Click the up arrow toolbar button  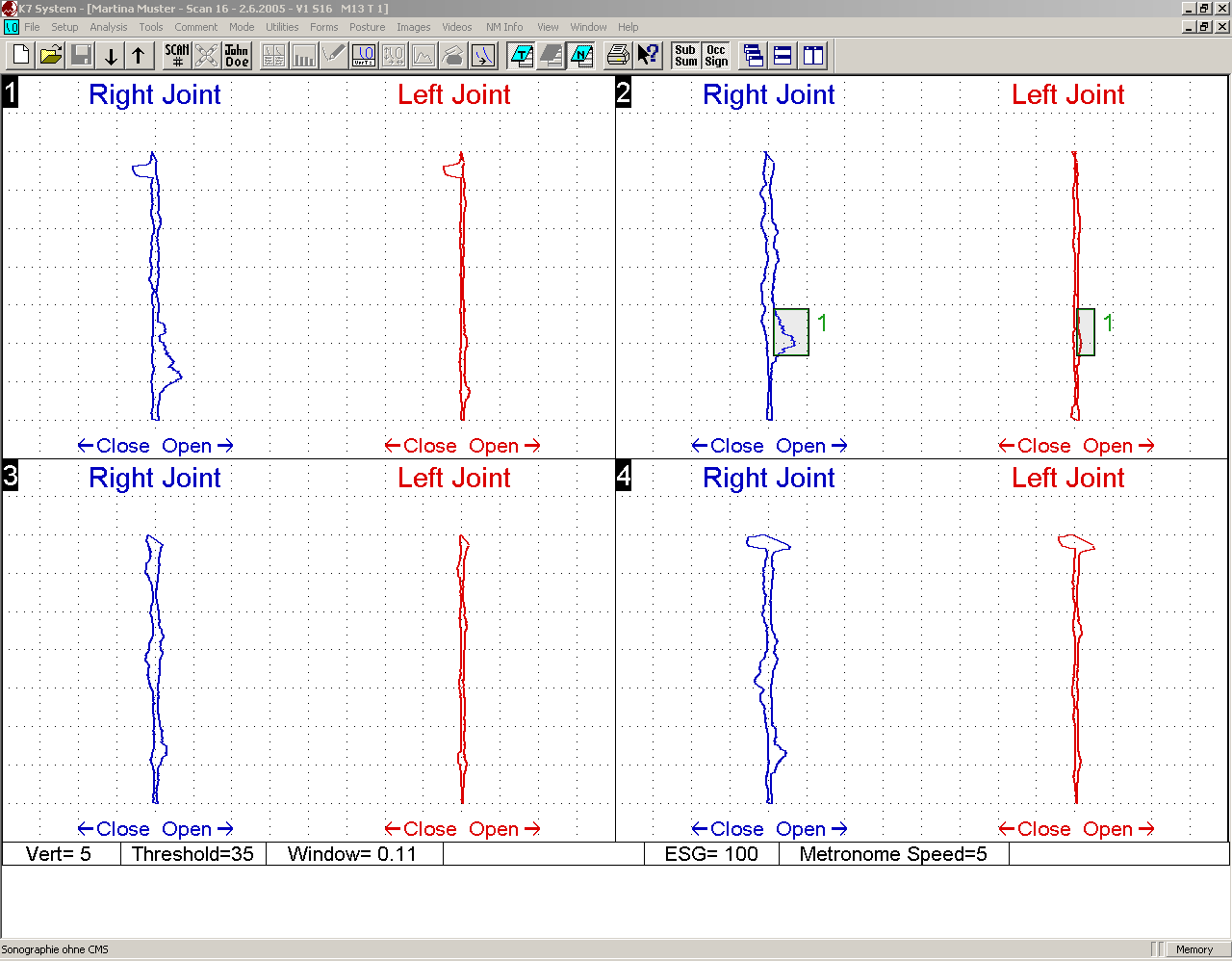pos(139,56)
